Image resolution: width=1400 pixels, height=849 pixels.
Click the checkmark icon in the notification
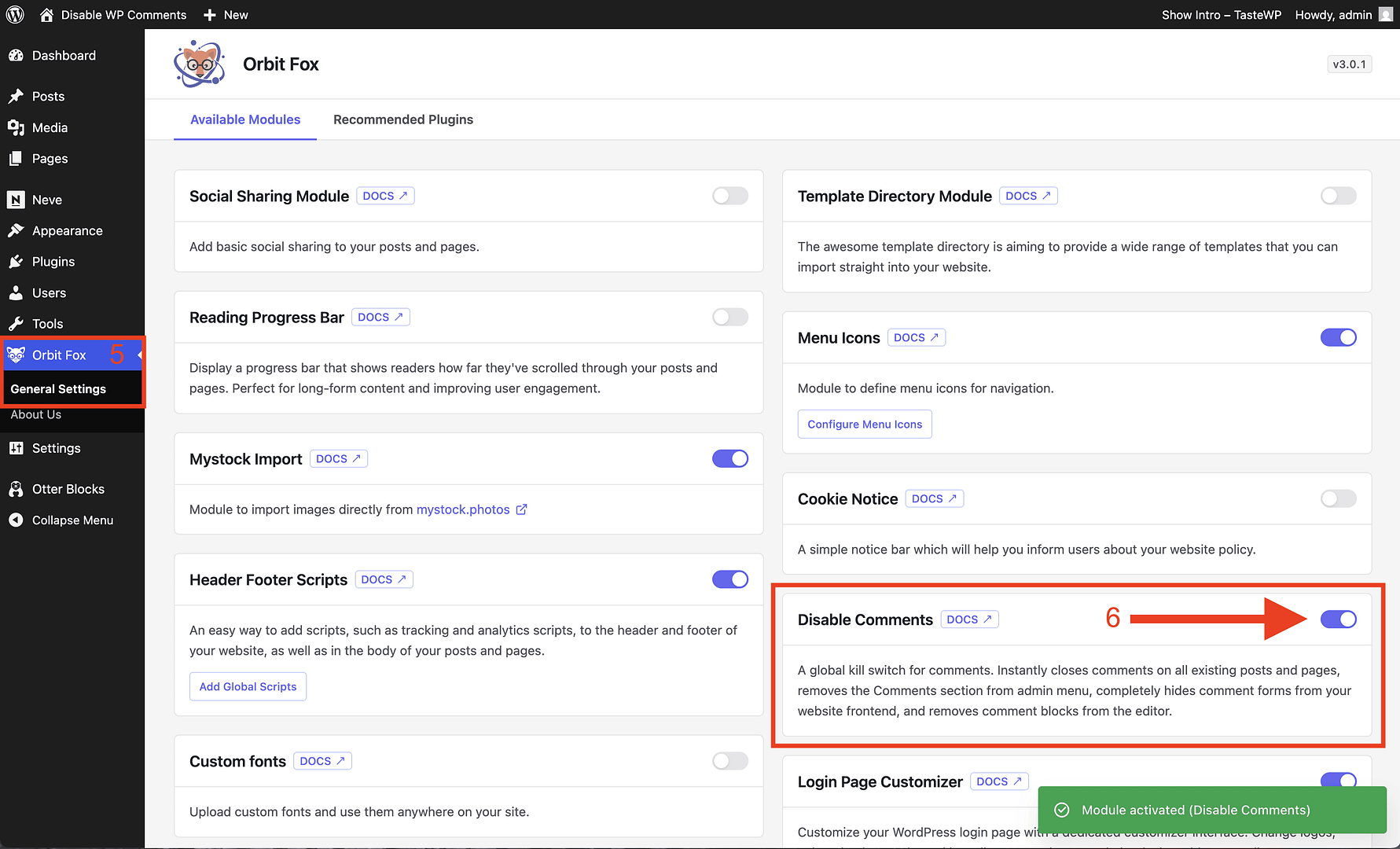pos(1061,810)
